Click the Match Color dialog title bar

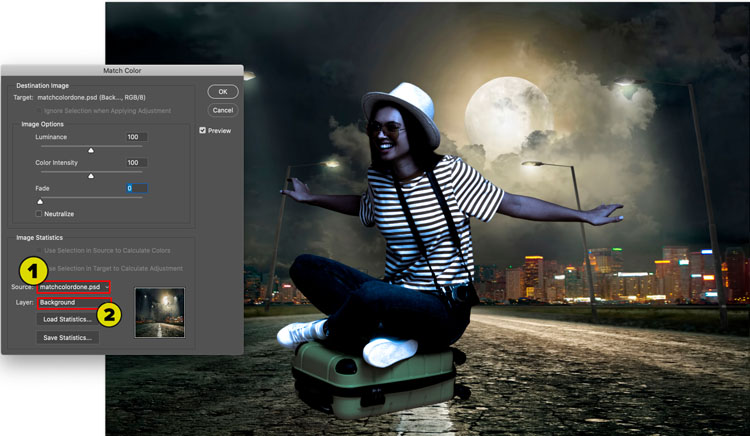click(121, 71)
